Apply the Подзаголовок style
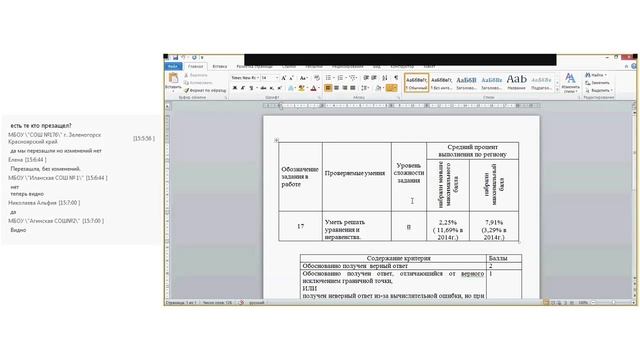 pyautogui.click(x=541, y=82)
